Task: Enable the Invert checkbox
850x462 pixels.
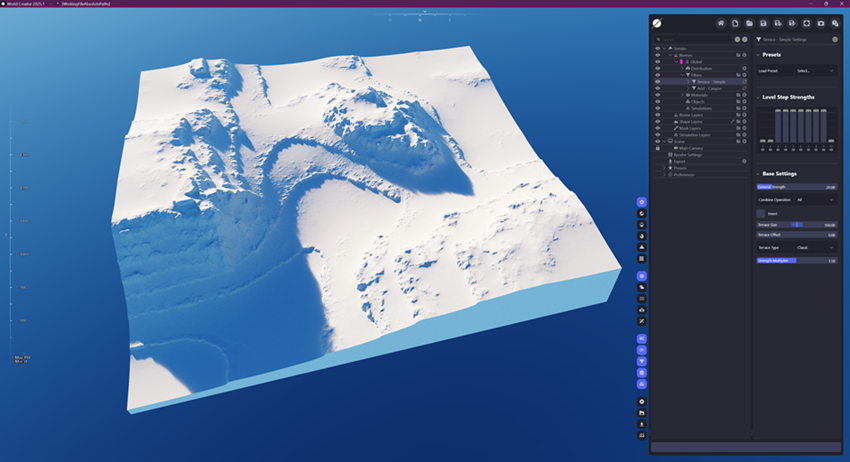Action: [x=761, y=213]
